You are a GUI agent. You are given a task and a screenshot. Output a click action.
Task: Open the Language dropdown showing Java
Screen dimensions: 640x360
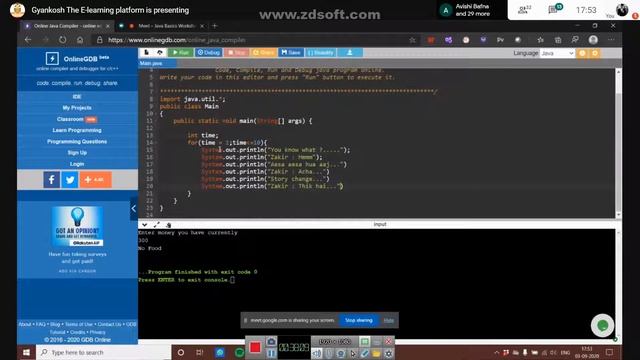click(557, 53)
